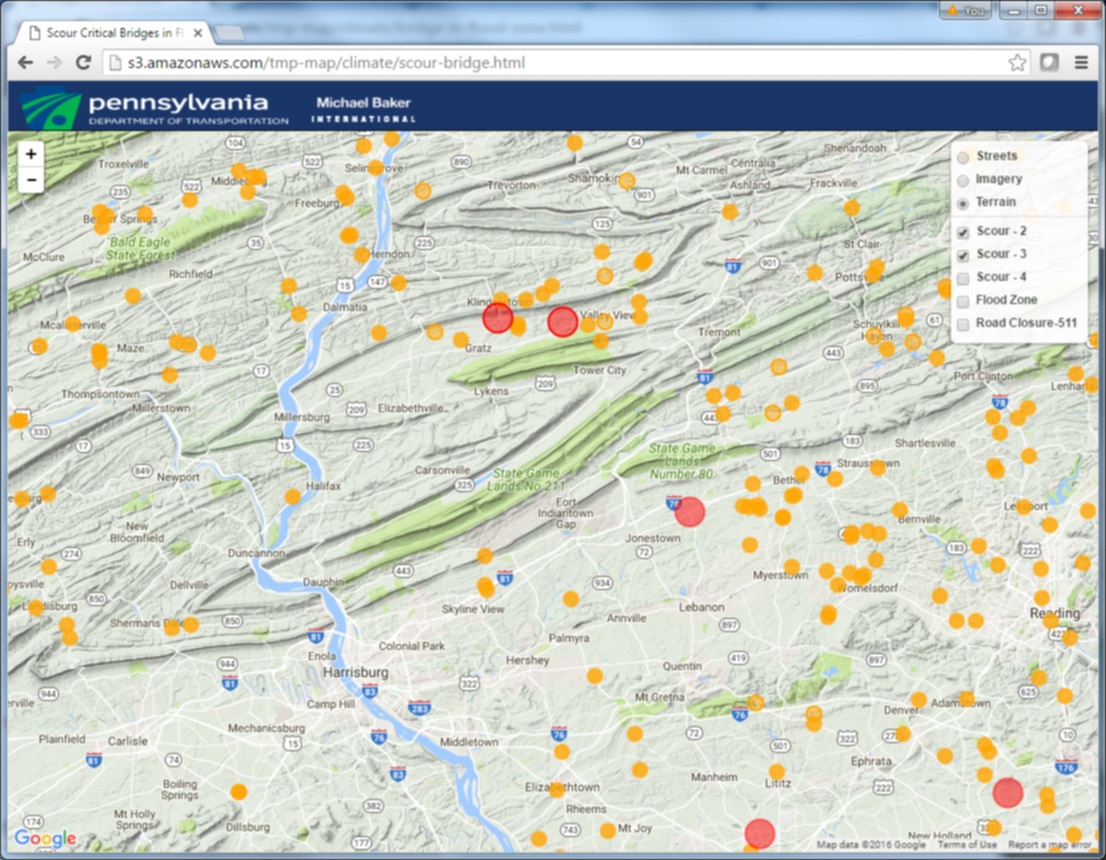This screenshot has width=1106, height=860.
Task: Click the browser Forward arrow
Action: [54, 62]
